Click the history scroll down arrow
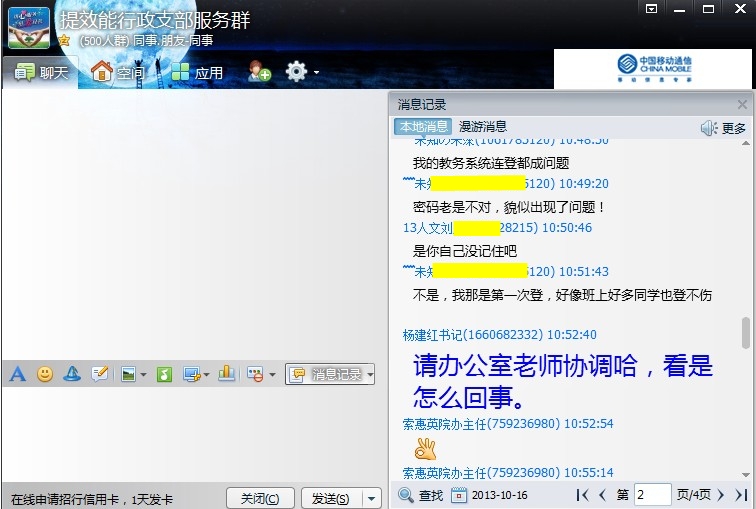This screenshot has width=756, height=509. (746, 475)
